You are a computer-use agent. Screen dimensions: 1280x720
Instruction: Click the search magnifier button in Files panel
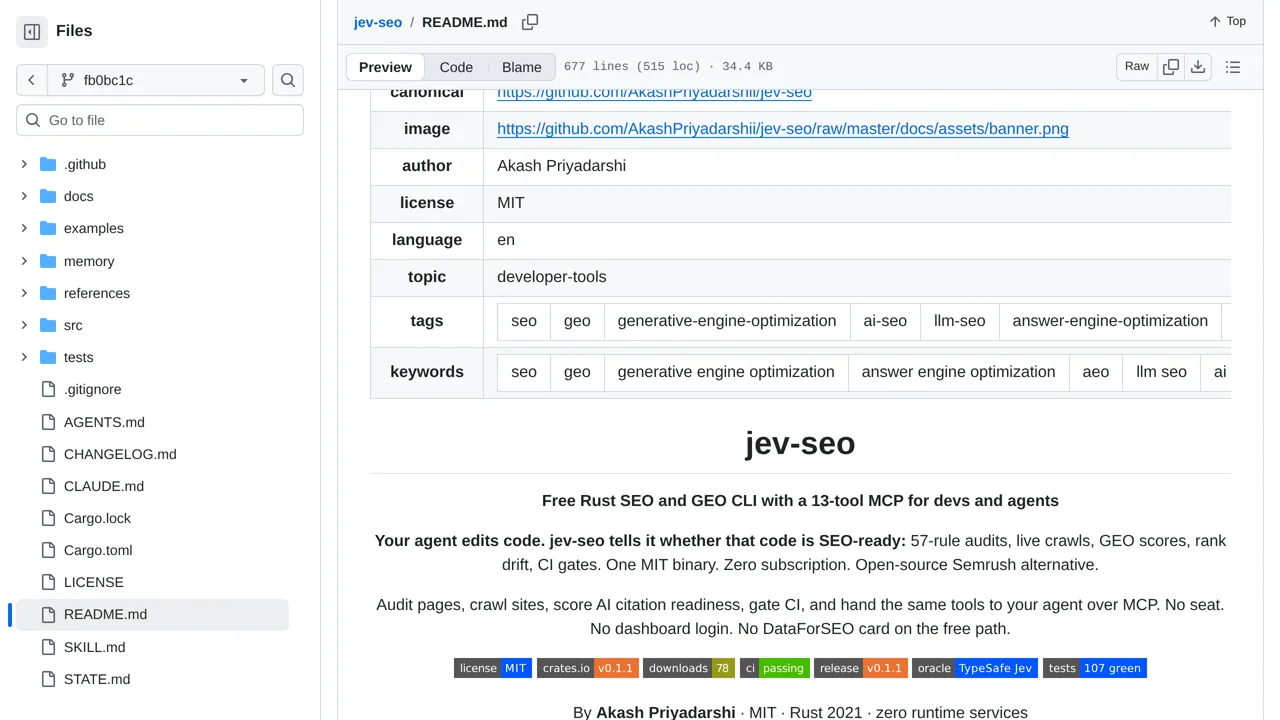pos(288,80)
